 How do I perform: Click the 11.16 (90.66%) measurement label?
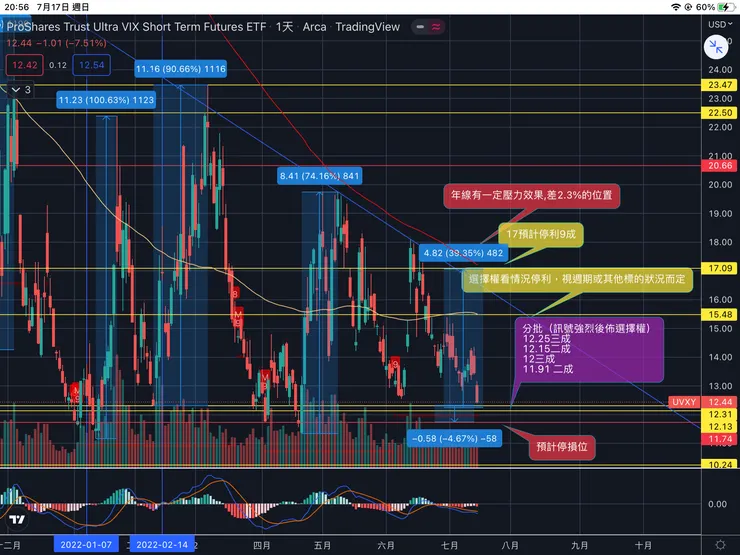(181, 69)
